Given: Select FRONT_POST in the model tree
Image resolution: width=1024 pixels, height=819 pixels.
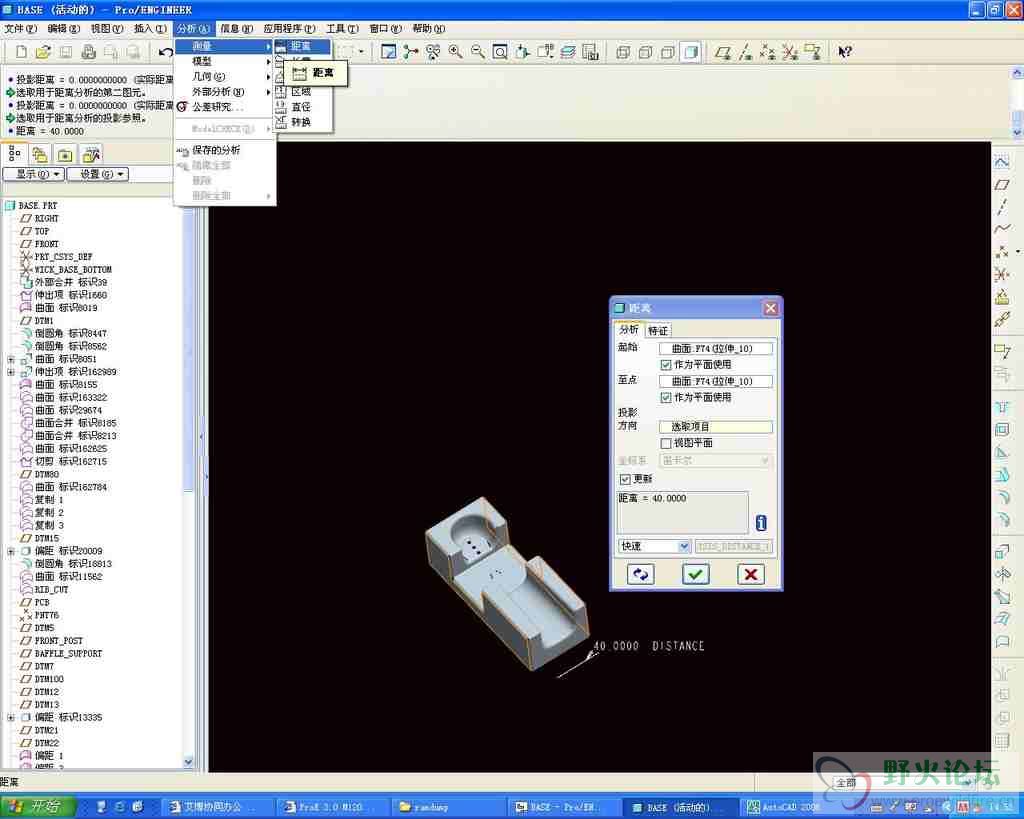Looking at the screenshot, I should 59,641.
